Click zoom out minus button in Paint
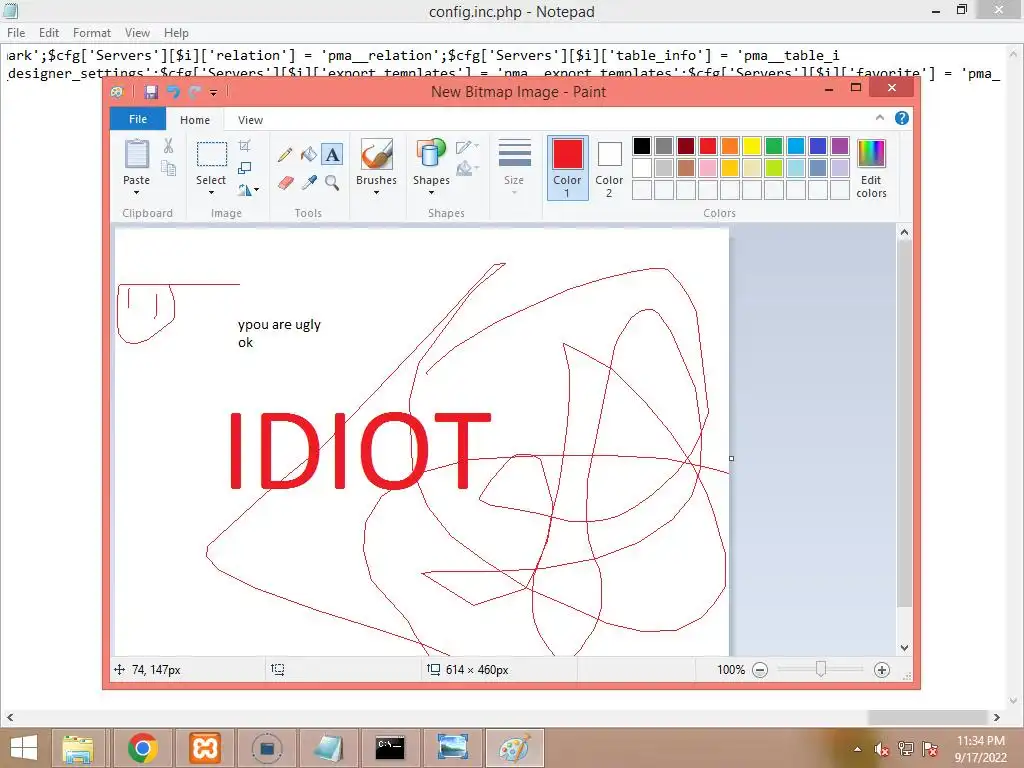Image resolution: width=1024 pixels, height=768 pixels. pyautogui.click(x=760, y=670)
